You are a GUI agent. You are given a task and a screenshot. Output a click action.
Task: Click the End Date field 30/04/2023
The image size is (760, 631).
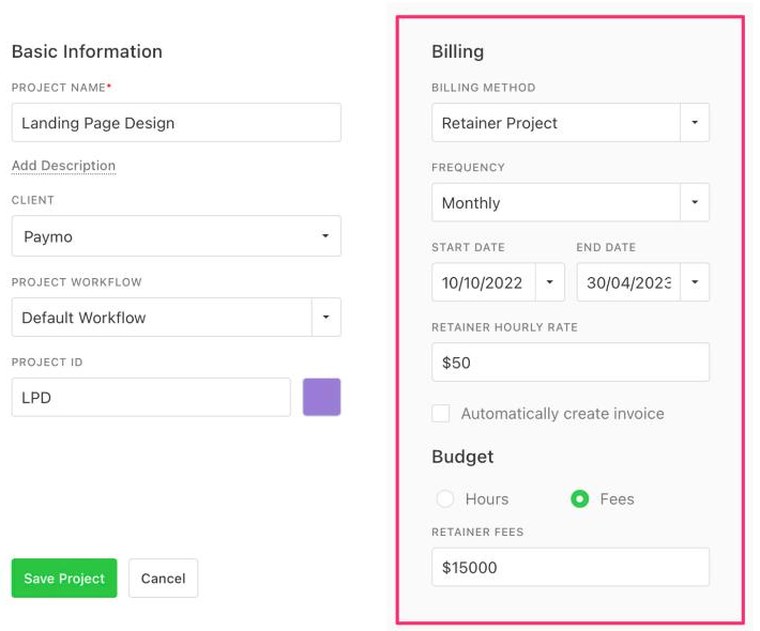tap(629, 282)
